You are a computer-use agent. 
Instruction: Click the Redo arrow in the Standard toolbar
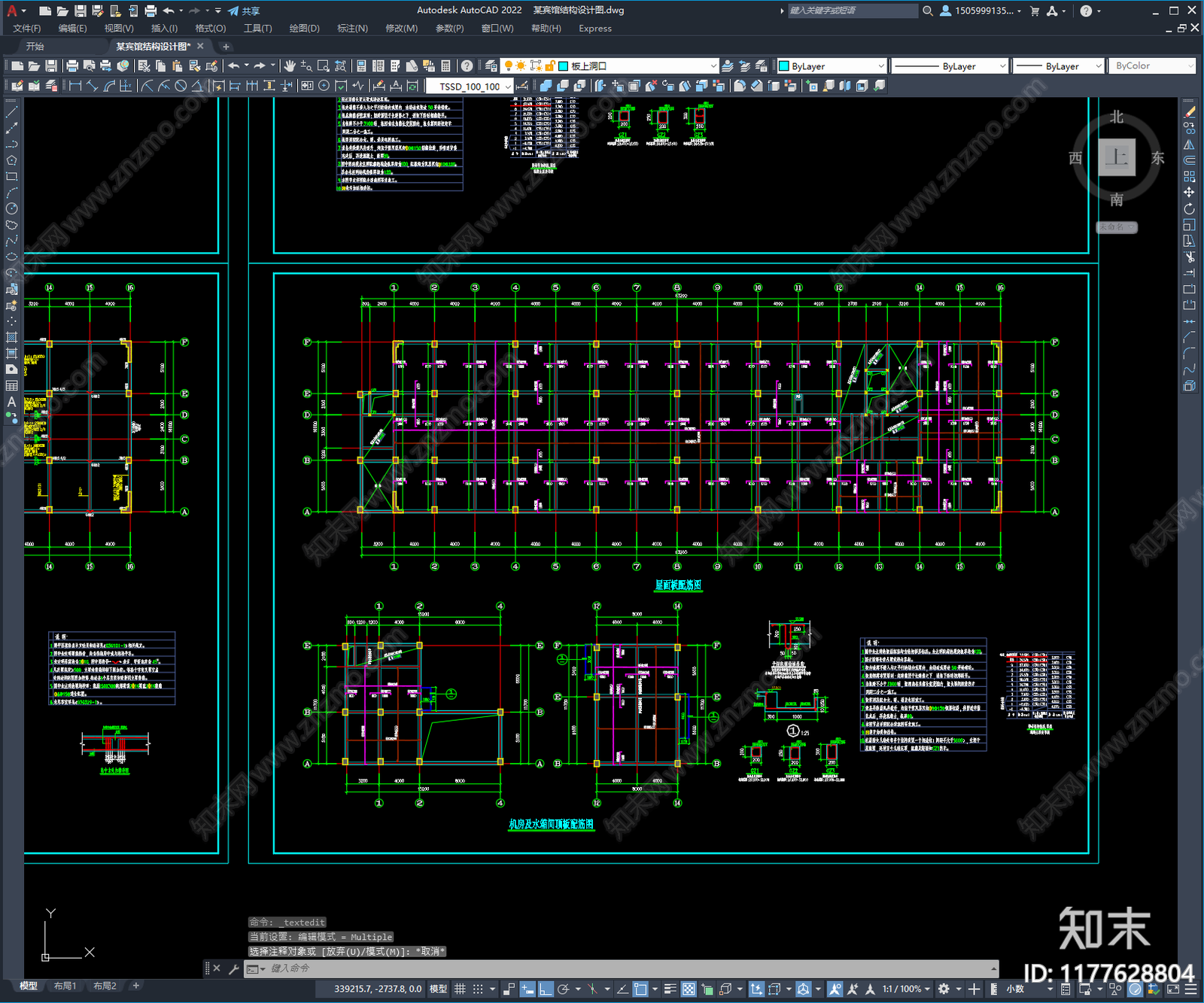coord(260,66)
